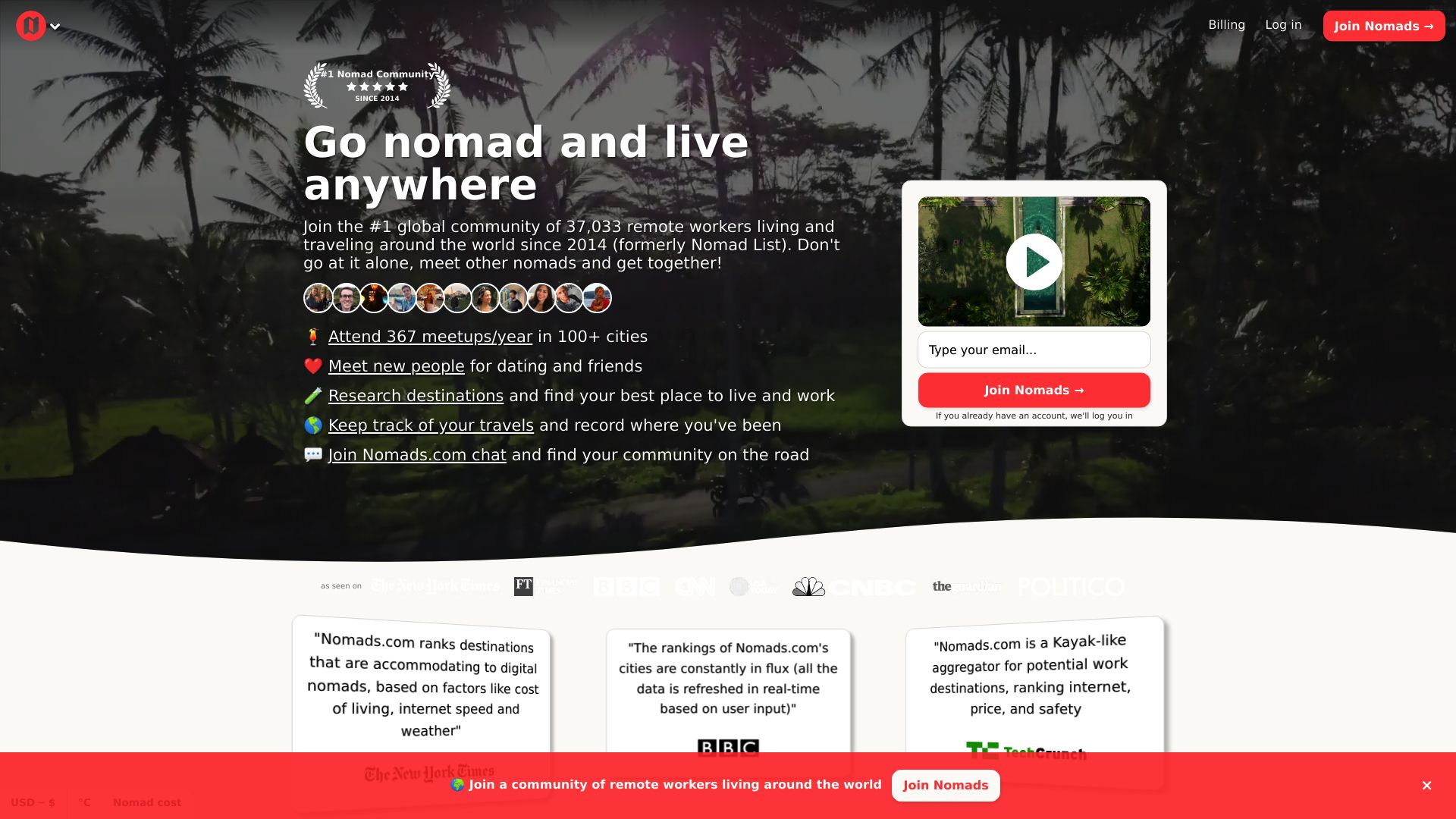The height and width of the screenshot is (819, 1456).
Task: Click the email input field to type
Action: click(1034, 350)
